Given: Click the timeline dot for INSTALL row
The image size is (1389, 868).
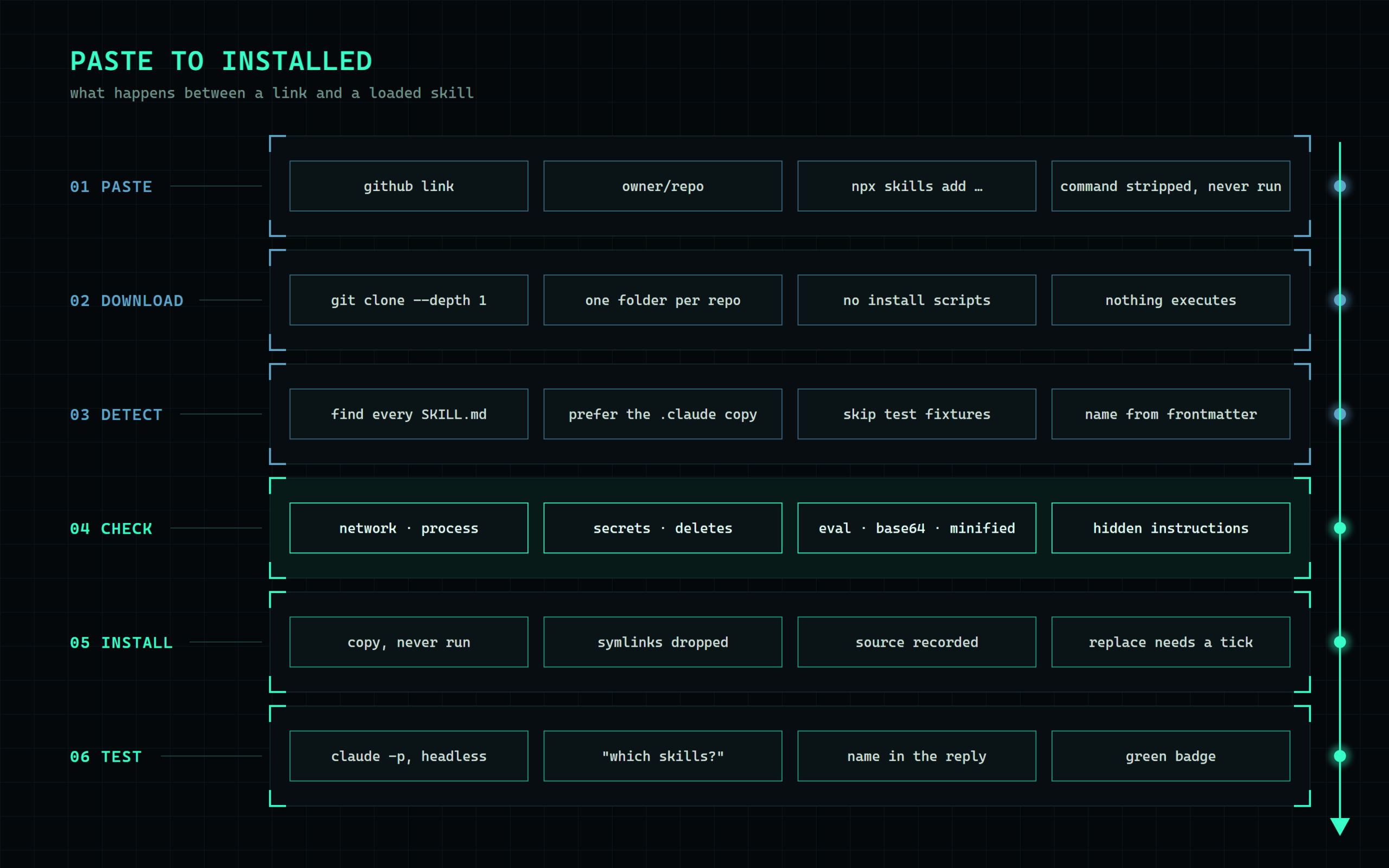Looking at the screenshot, I should point(1340,642).
